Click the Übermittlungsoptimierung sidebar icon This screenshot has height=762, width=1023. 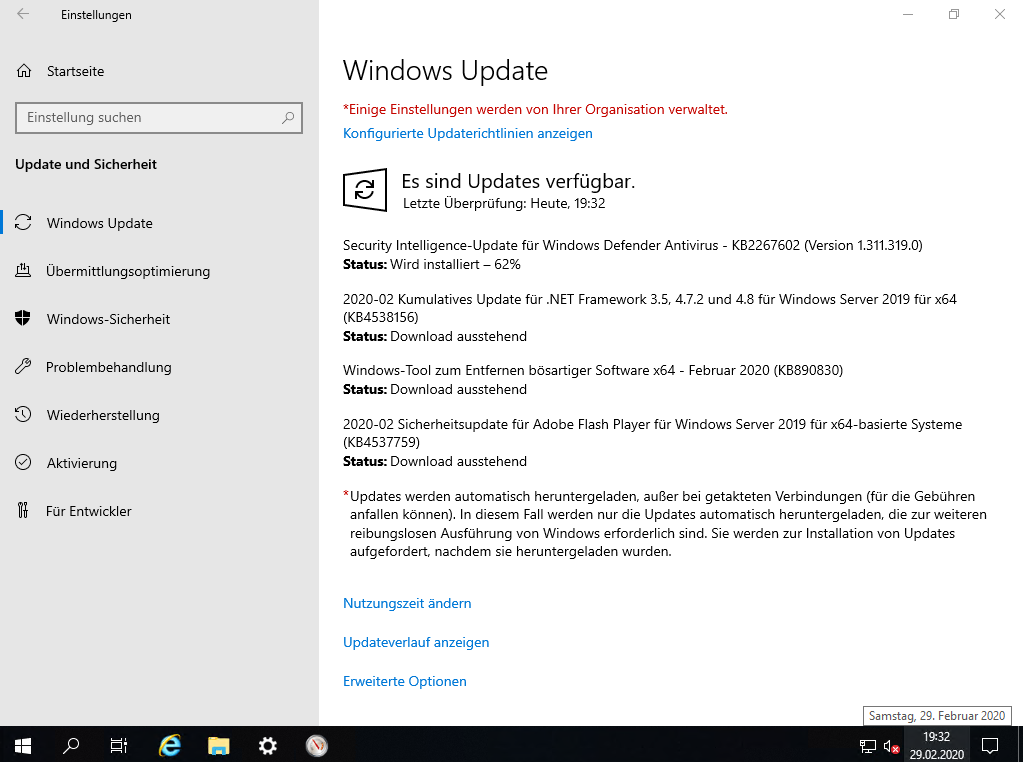coord(23,271)
